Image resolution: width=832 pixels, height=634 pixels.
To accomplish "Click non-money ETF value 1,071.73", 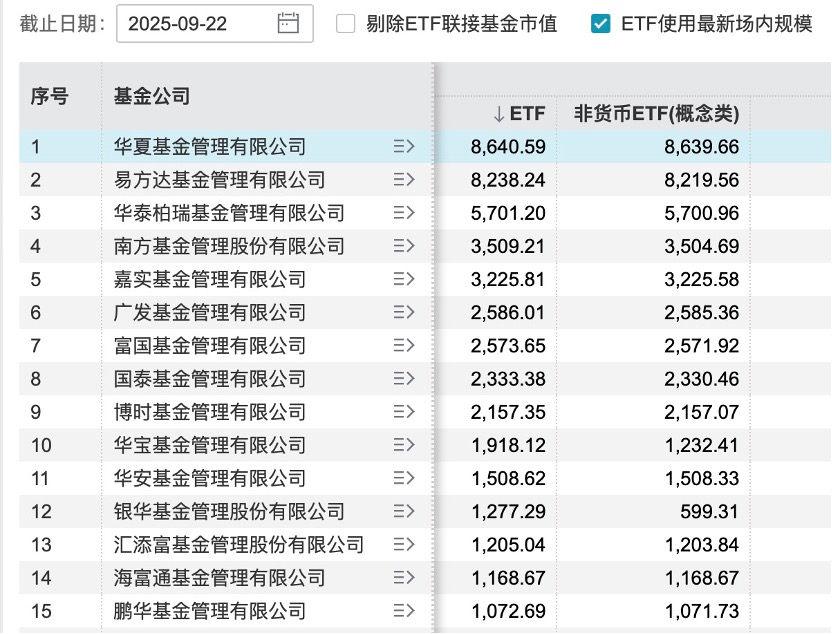I will pyautogui.click(x=702, y=611).
